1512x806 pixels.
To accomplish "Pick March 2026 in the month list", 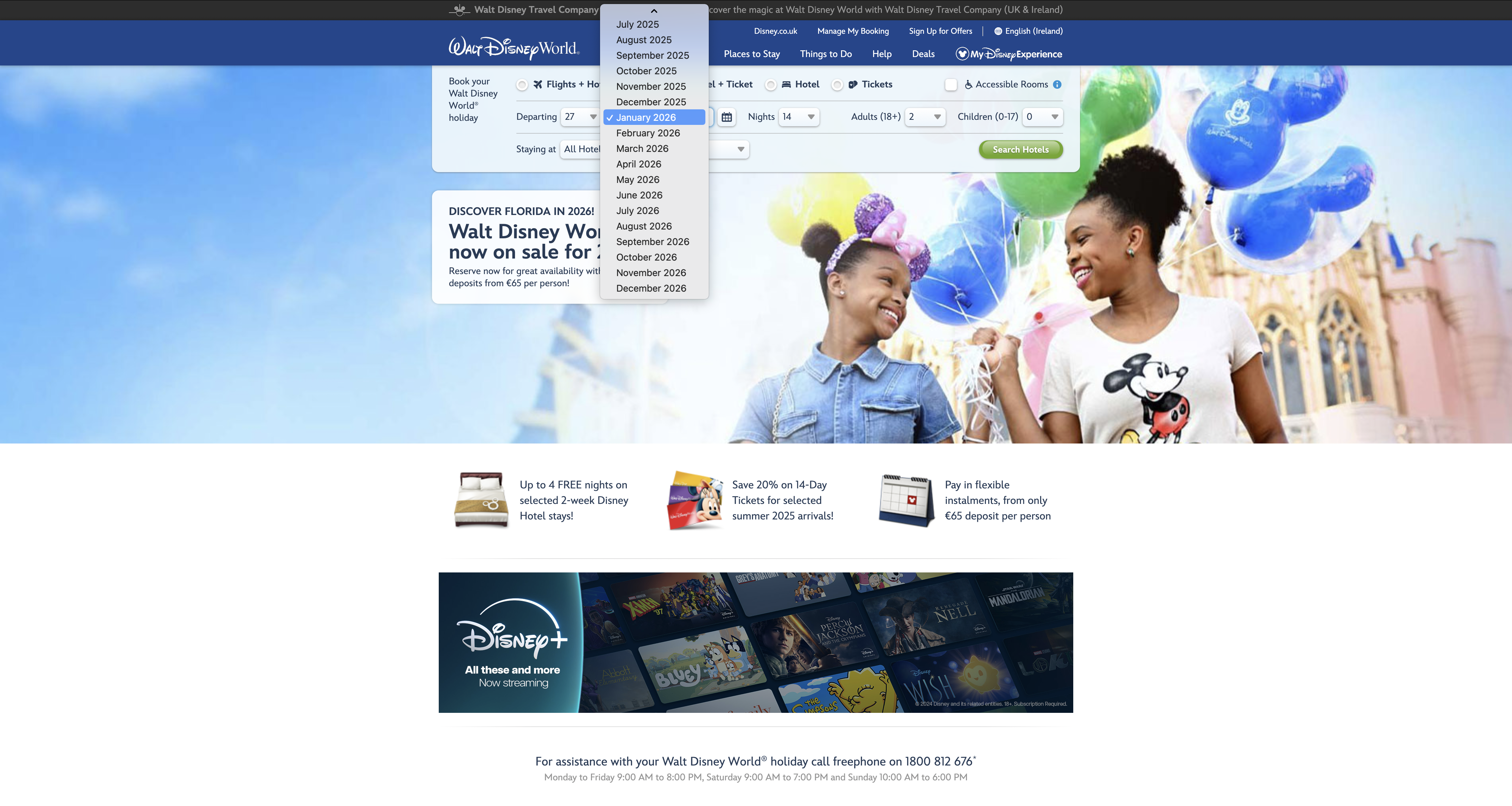I will (654, 149).
